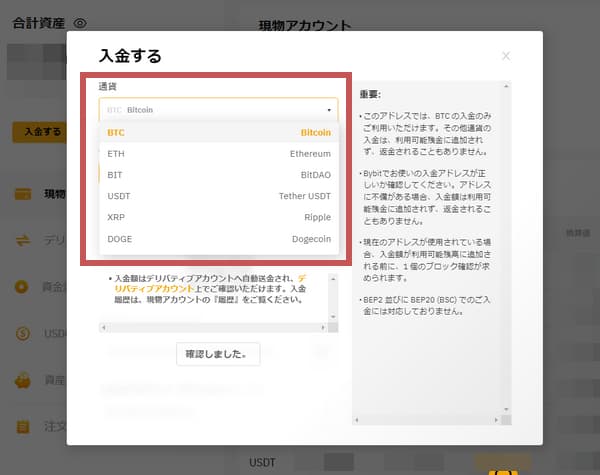600x475 pixels.
Task: Click 重要 panel scroll up arrow
Action: [506, 87]
